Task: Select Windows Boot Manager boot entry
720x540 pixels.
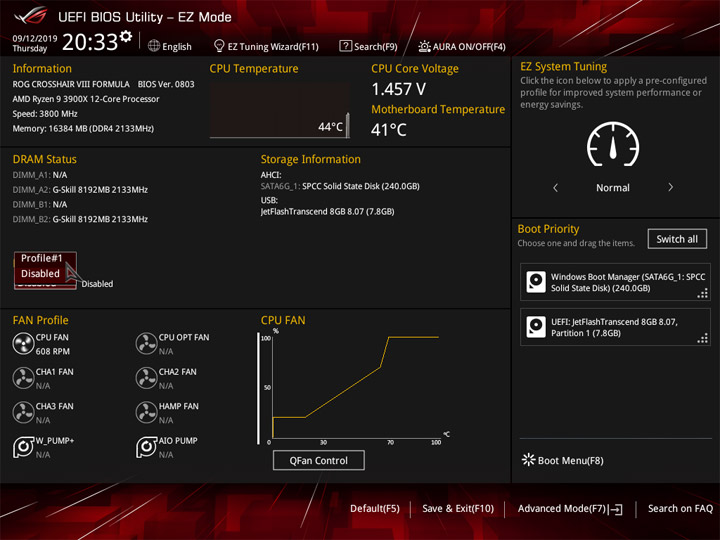Action: click(x=615, y=282)
